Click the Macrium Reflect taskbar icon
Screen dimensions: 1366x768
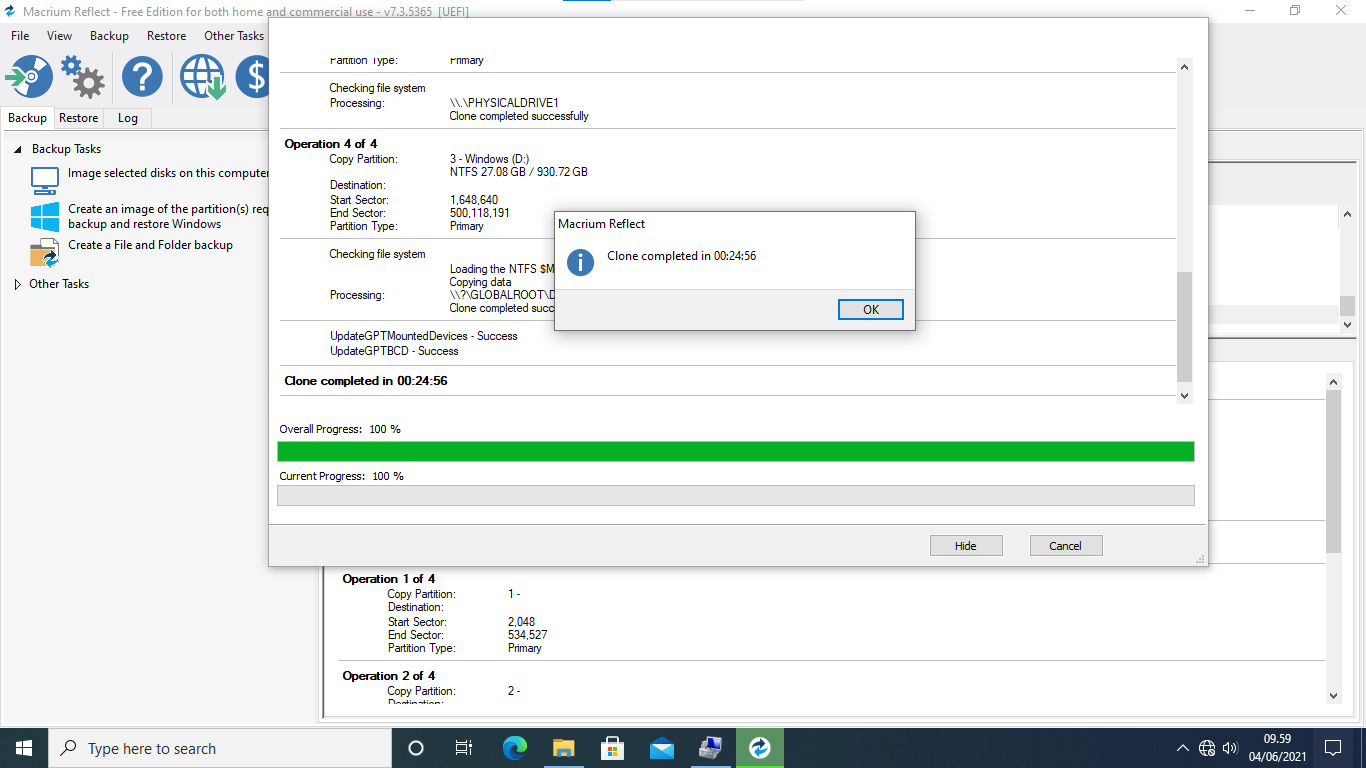pos(760,748)
